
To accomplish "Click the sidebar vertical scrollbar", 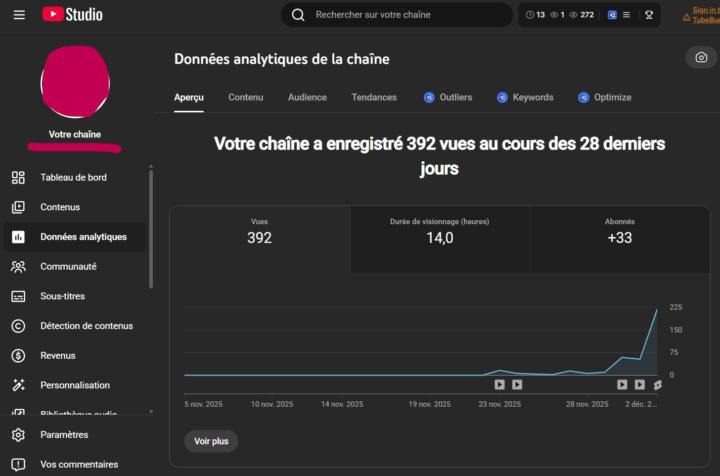I will click(x=151, y=230).
